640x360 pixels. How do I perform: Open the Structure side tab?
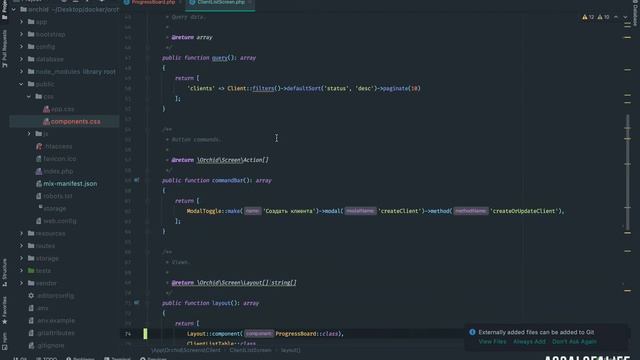(4, 272)
